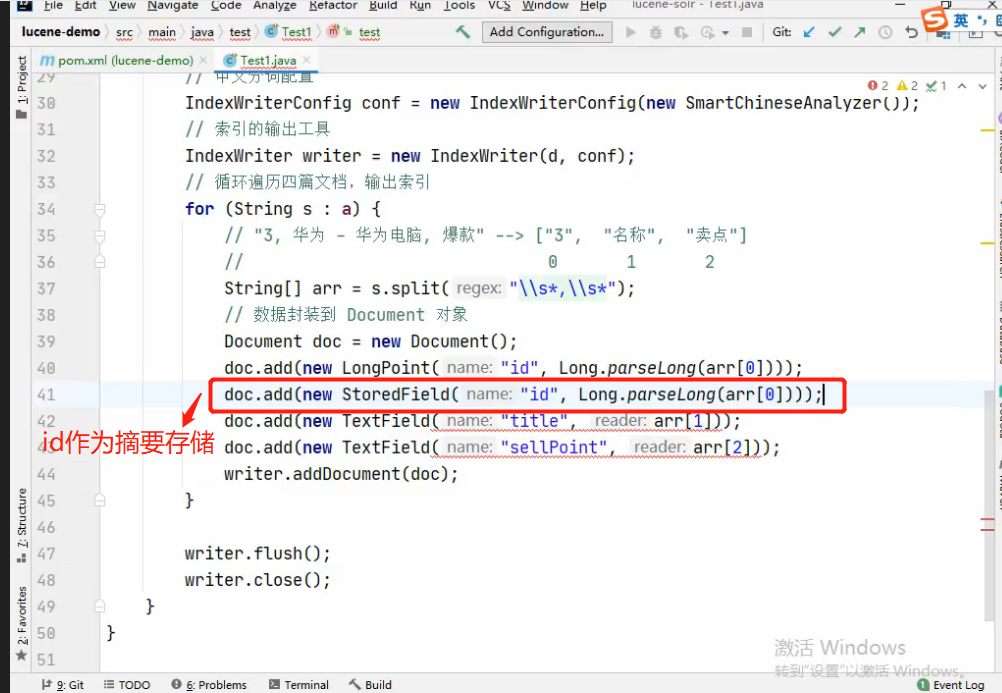Toggle comment fold marker at line 35

pyautogui.click(x=100, y=236)
